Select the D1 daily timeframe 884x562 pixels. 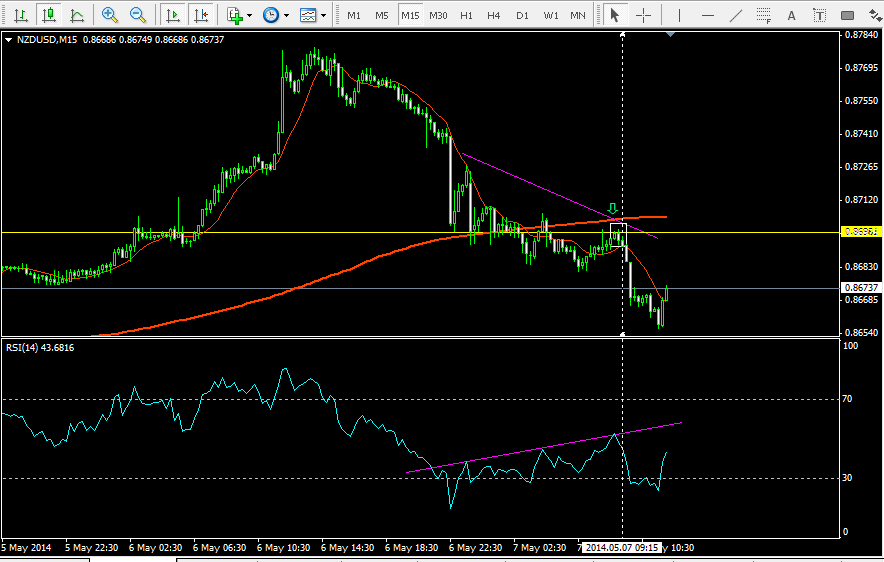tap(522, 15)
